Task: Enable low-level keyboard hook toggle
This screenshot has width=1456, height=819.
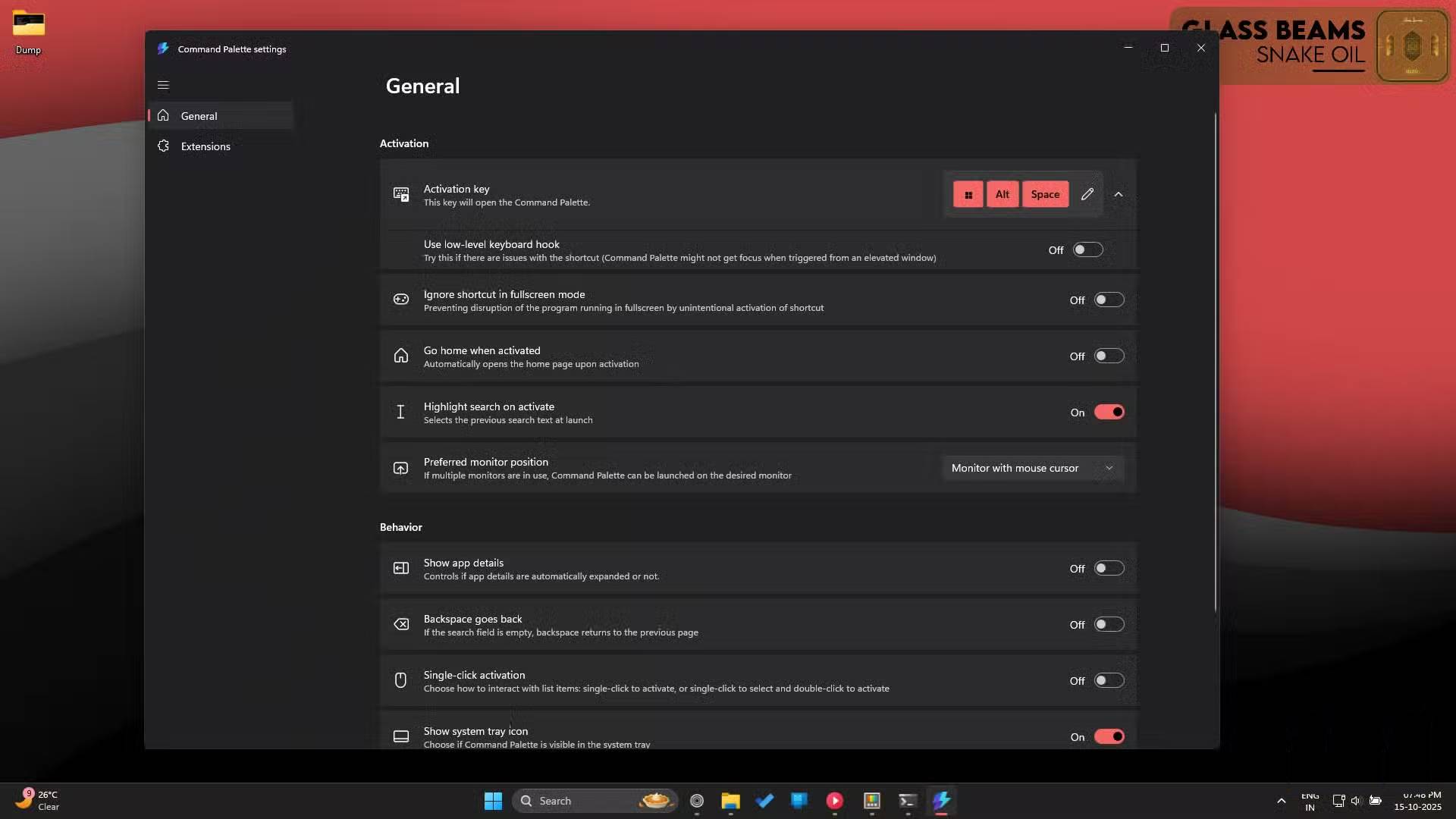Action: point(1087,249)
